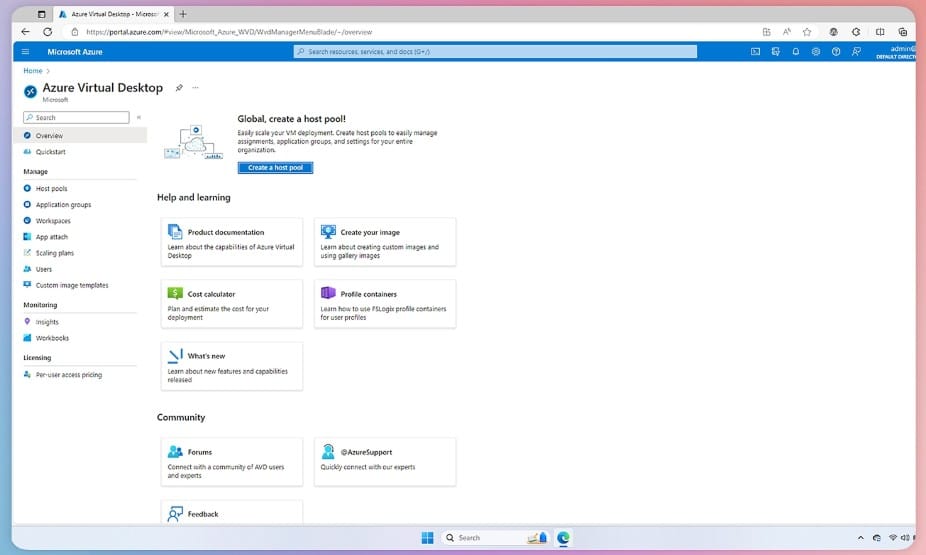The width and height of the screenshot is (926, 555).
Task: Open Microsoft Edge from the taskbar
Action: pyautogui.click(x=563, y=537)
